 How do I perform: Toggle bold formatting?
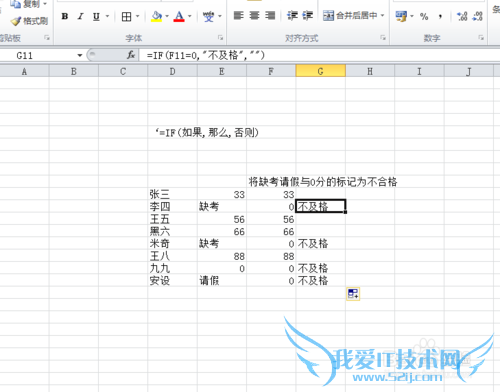(x=65, y=16)
